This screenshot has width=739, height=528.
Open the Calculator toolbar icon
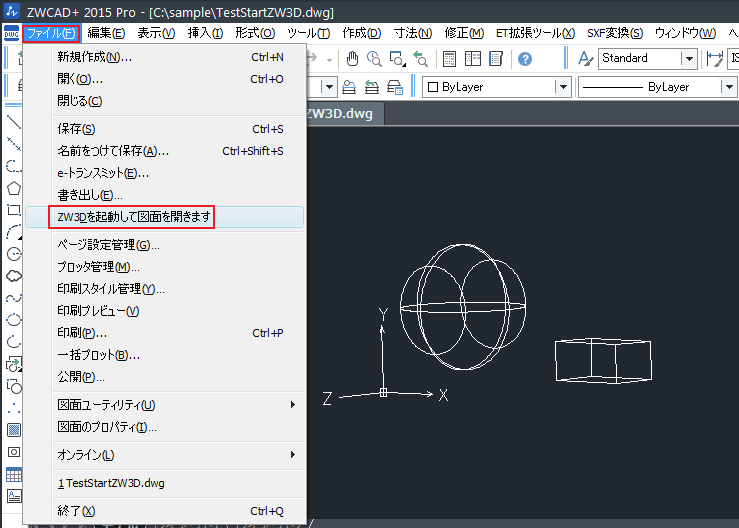click(450, 59)
